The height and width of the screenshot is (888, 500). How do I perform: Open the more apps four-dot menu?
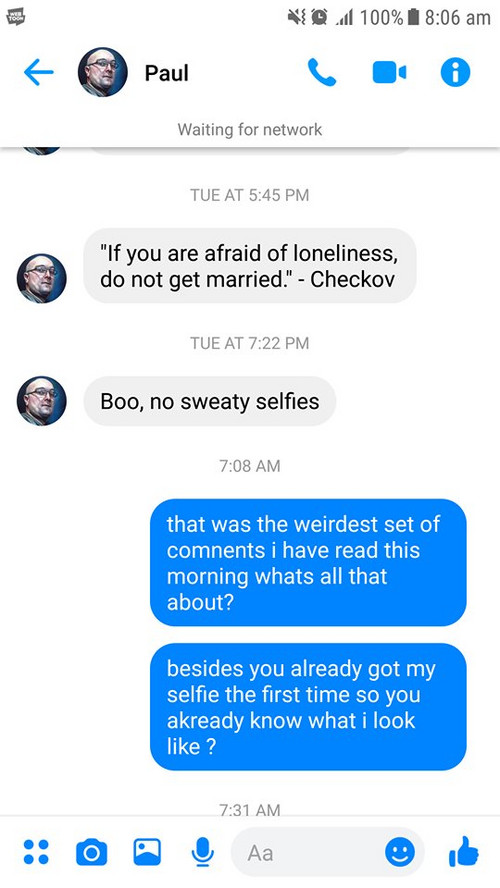(36, 852)
